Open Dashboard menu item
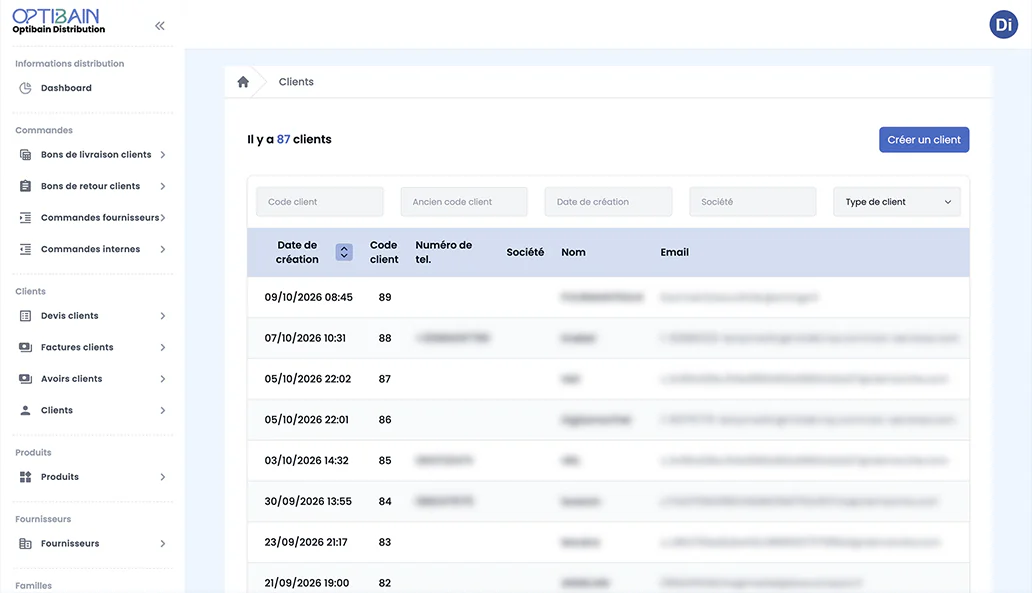 (x=66, y=88)
